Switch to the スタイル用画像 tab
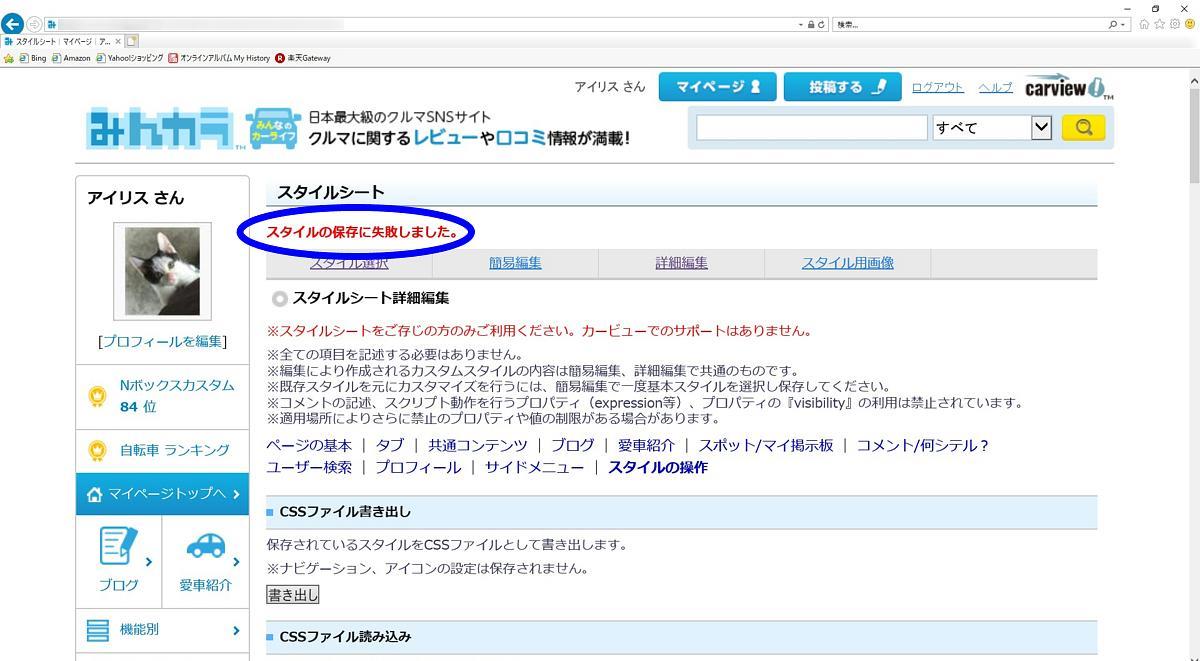Screen dimensions: 1200x661 click(847, 263)
